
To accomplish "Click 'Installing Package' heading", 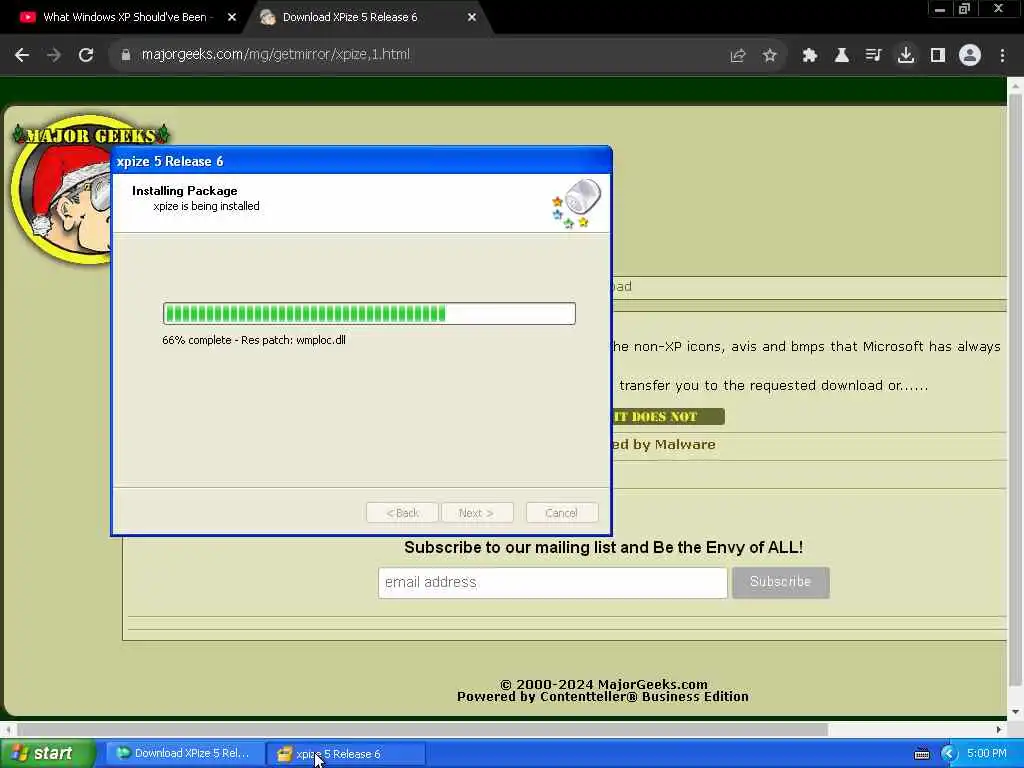I will click(185, 191).
